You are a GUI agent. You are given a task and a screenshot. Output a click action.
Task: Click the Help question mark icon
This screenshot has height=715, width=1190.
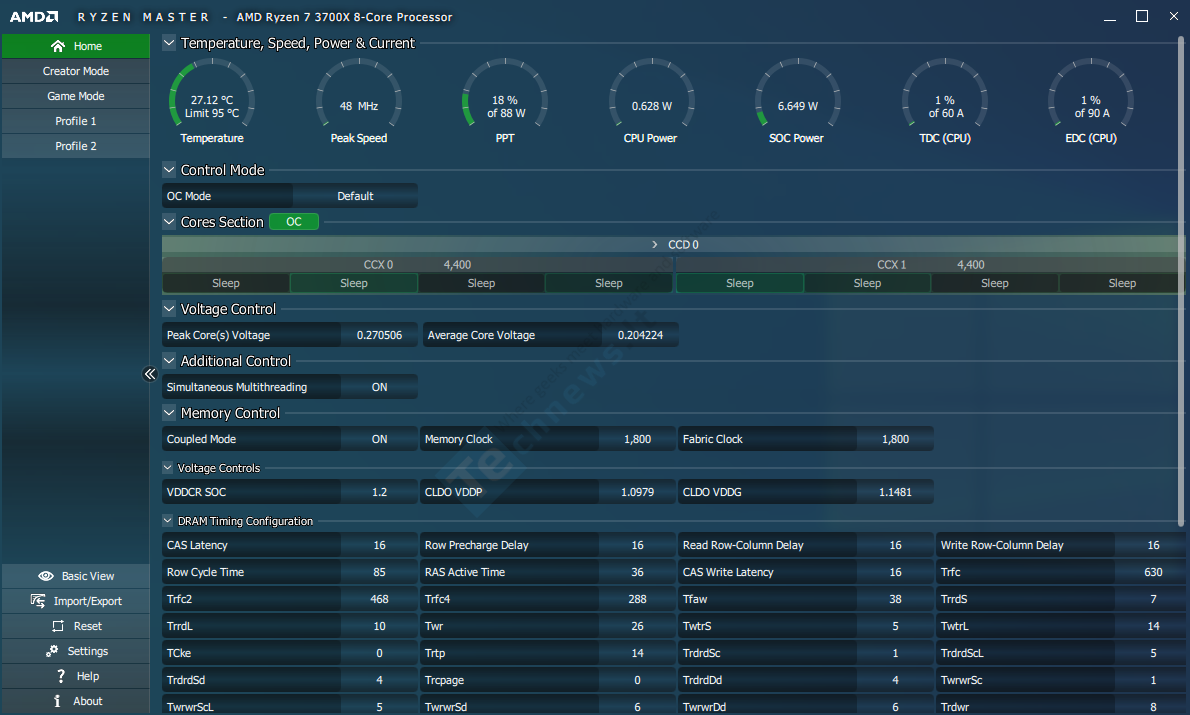click(61, 676)
